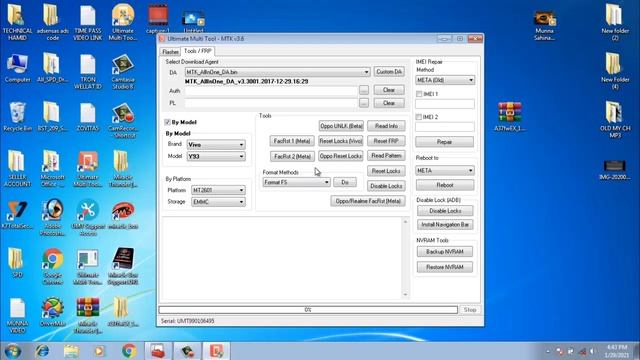This screenshot has width=640, height=360.
Task: Open IMEI Repair Method dropdown
Action: 445,80
